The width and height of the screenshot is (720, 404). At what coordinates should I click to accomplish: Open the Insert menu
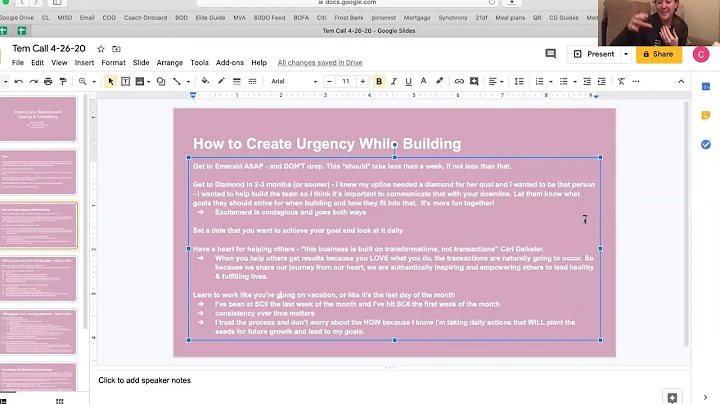(x=84, y=62)
